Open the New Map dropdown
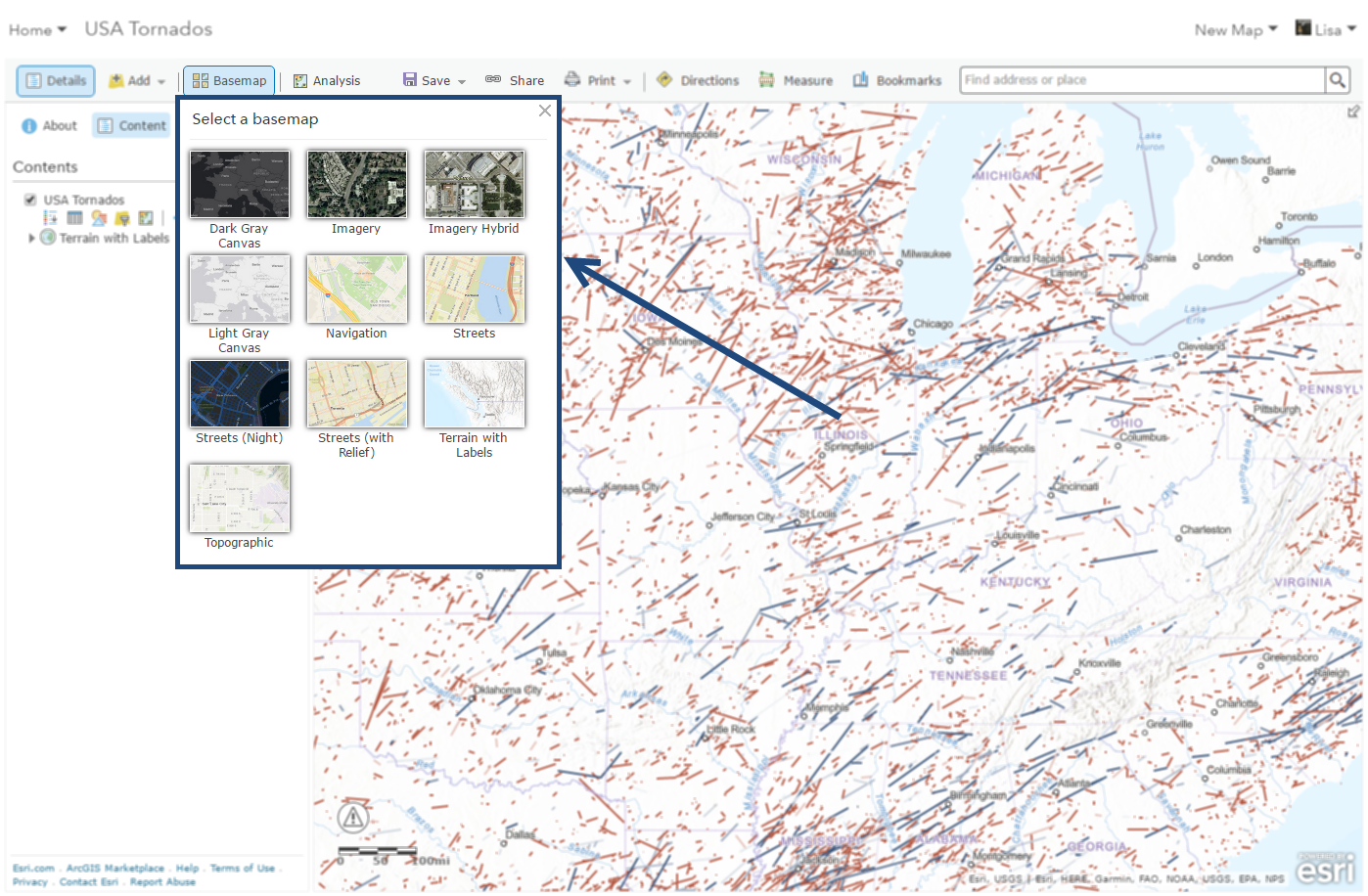Screen dimensions: 1368x896 (x=1236, y=30)
